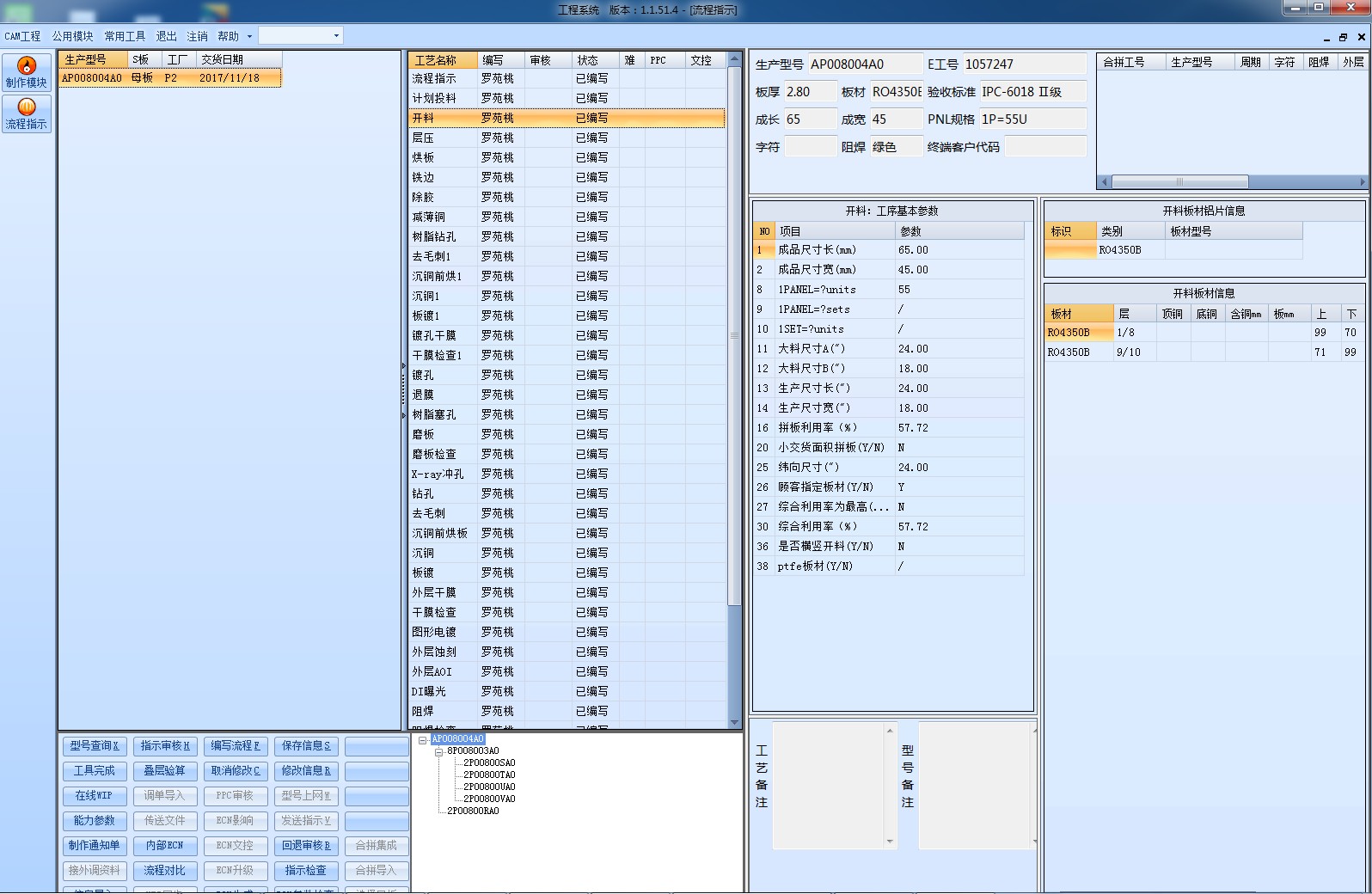The width and height of the screenshot is (1372, 894).
Task: Click the empty 终端客户代码 field
Action: click(1045, 146)
